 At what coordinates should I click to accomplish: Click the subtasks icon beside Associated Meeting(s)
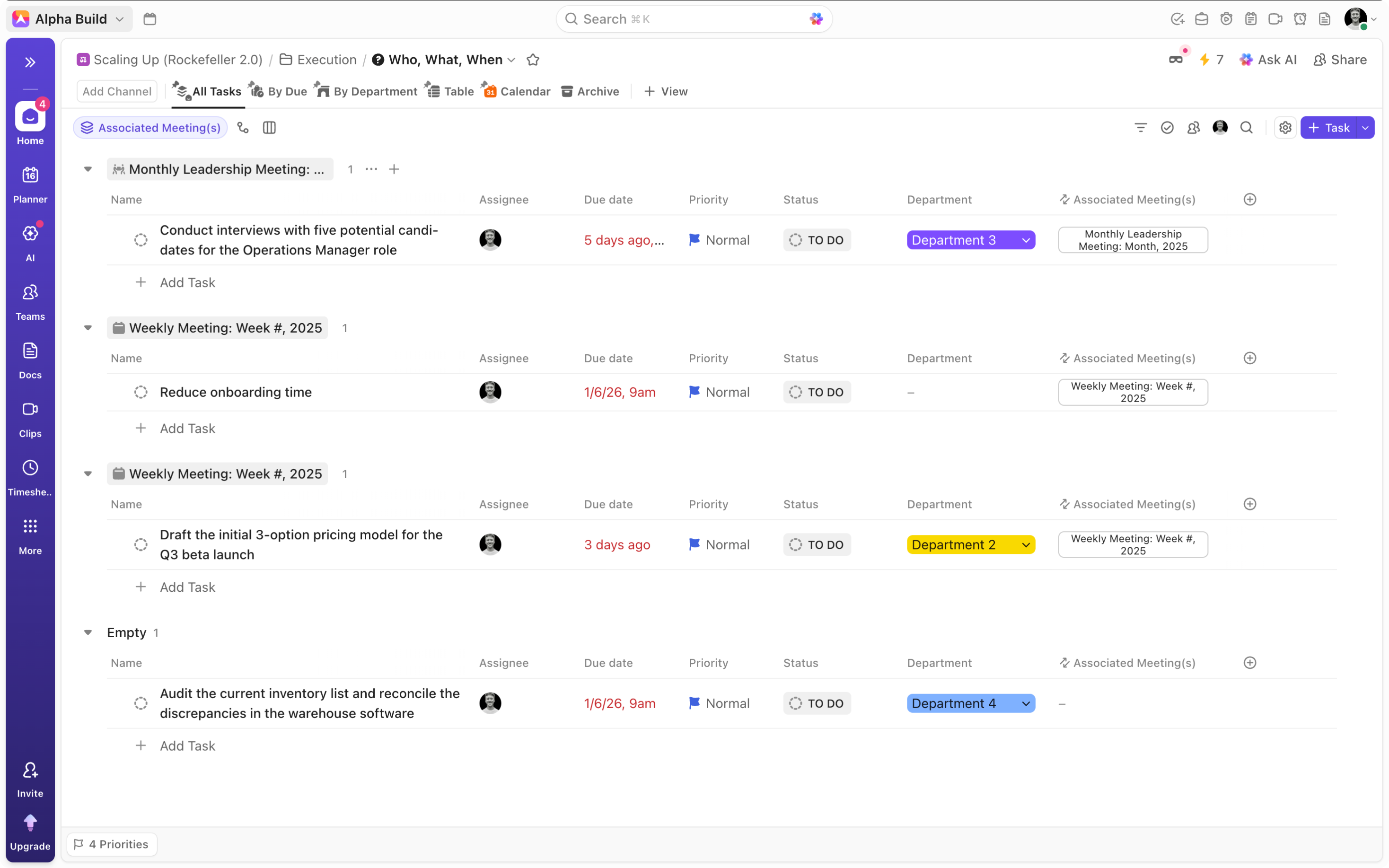coord(243,127)
